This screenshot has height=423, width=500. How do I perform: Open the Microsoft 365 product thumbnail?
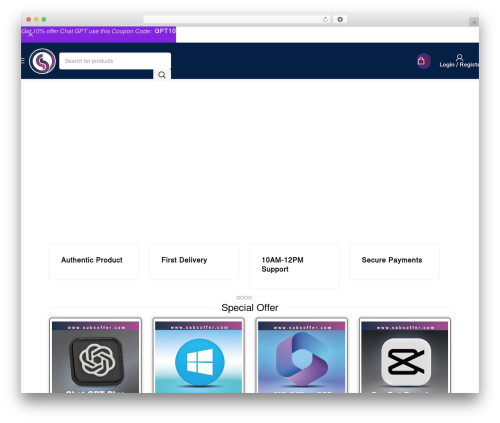tap(302, 356)
